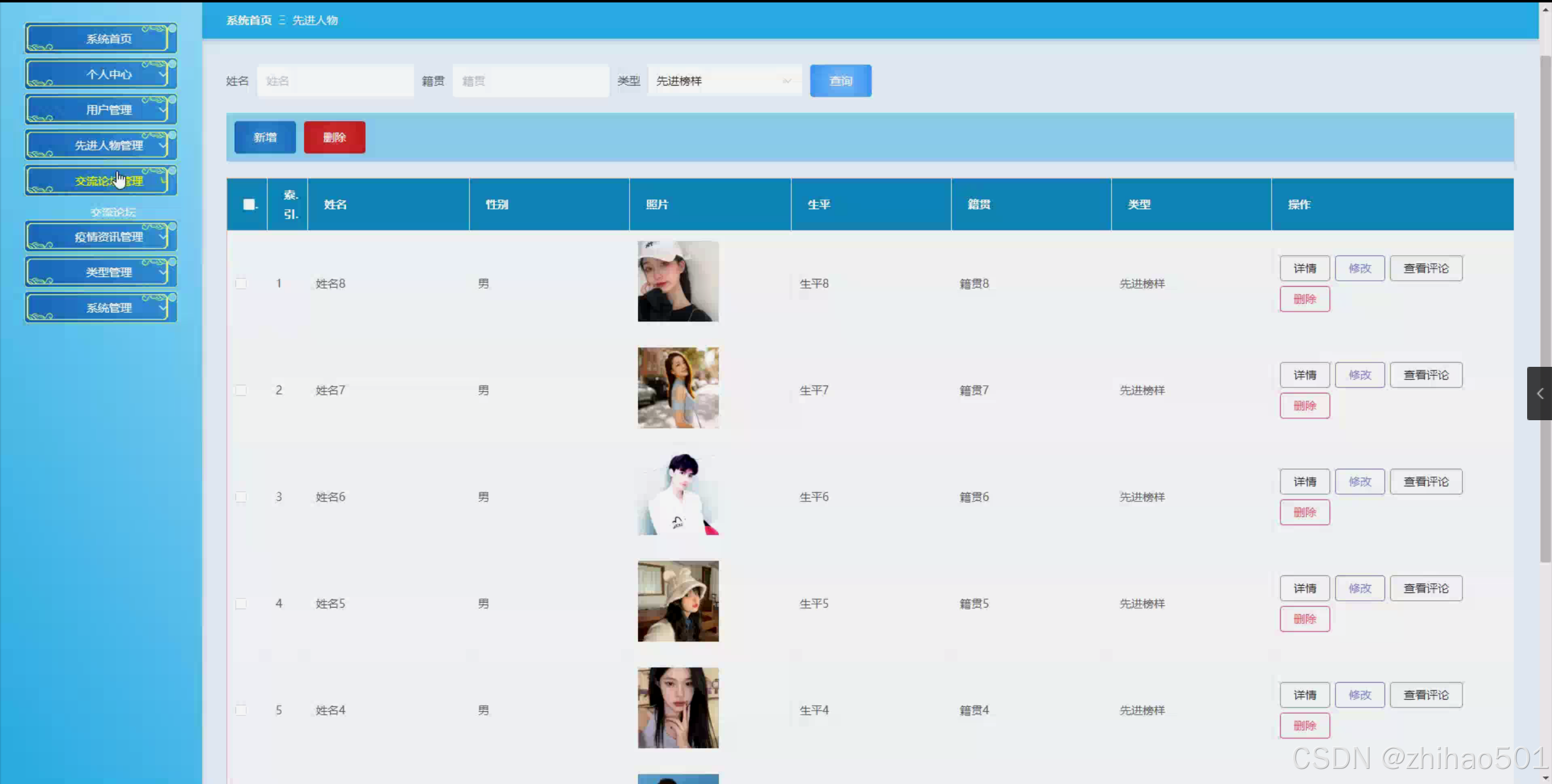This screenshot has width=1552, height=784.
Task: Click the 删除 button in 姓名4 row
Action: click(1305, 725)
